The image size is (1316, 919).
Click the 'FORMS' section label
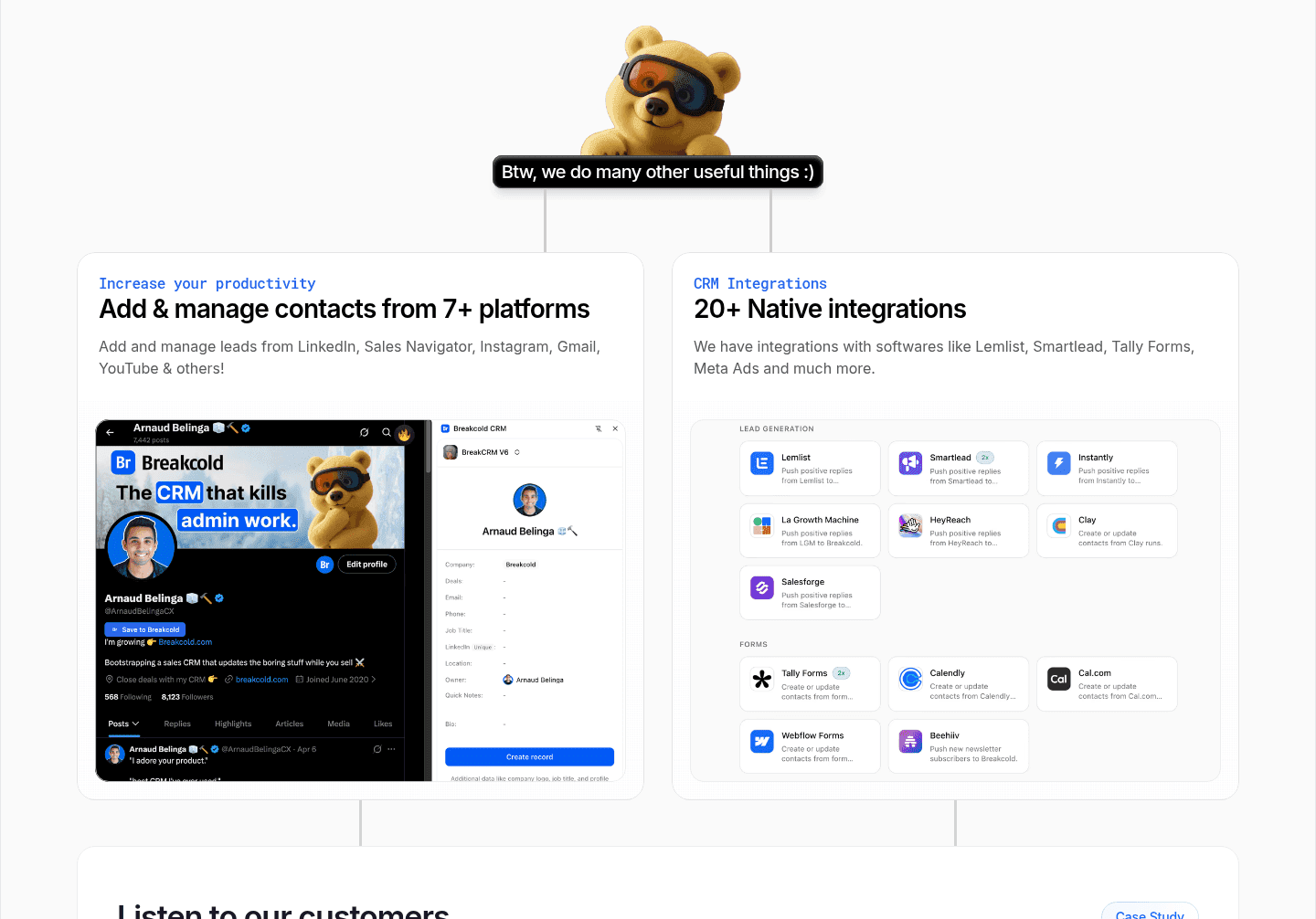[754, 644]
